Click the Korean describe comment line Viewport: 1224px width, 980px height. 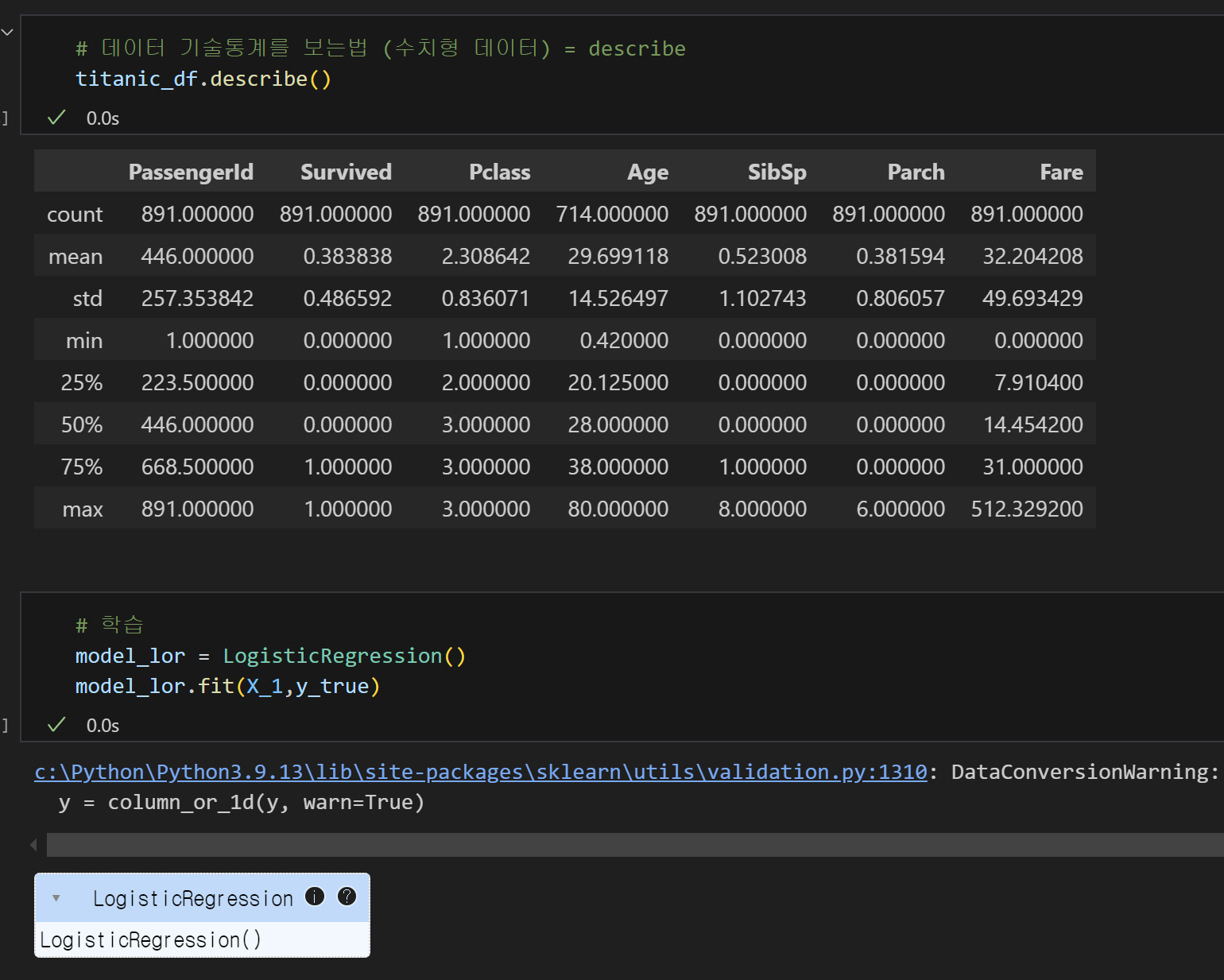click(x=380, y=48)
